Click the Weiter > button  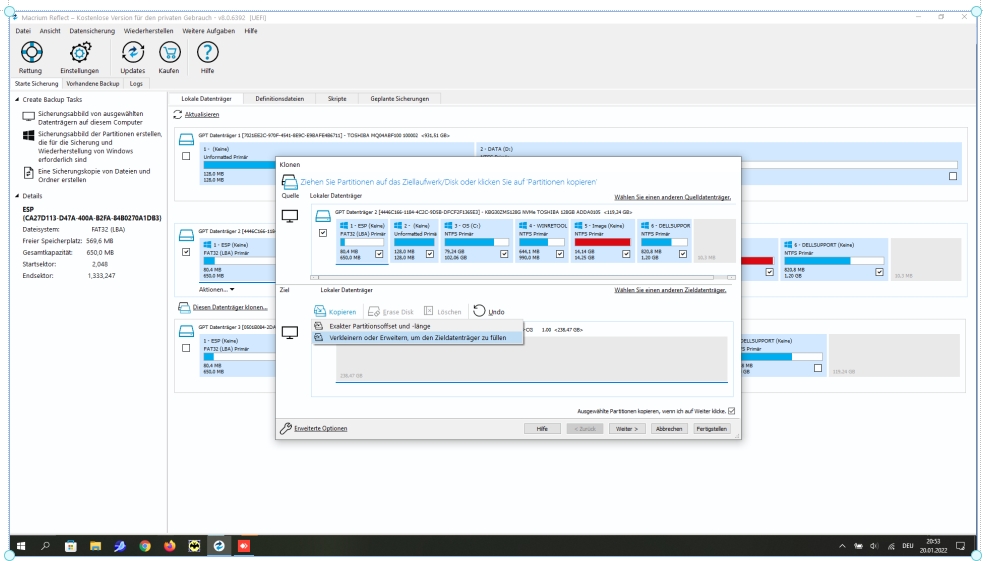tap(627, 429)
